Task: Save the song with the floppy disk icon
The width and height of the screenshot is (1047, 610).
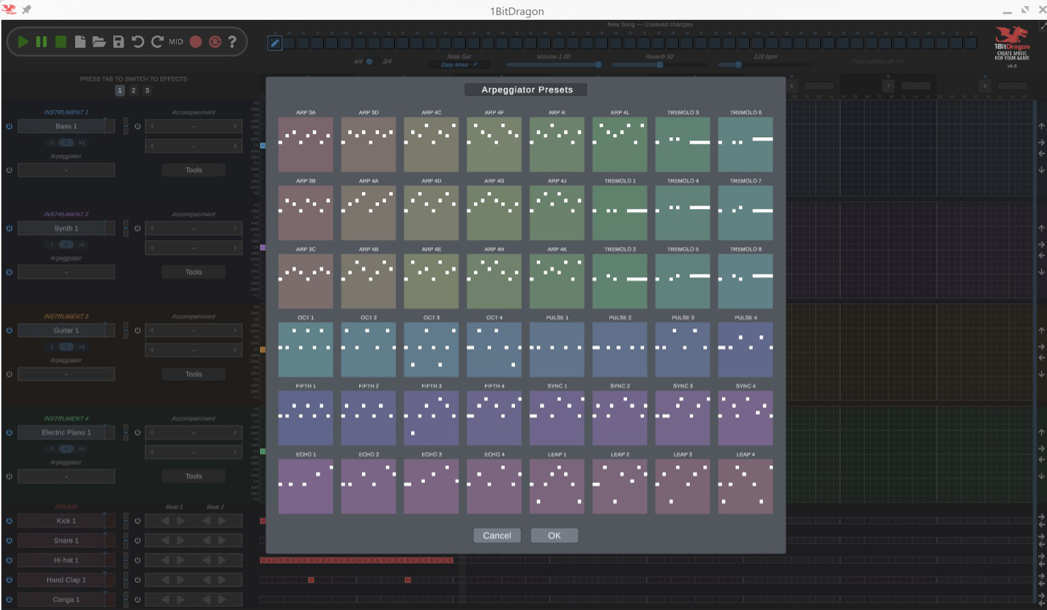Action: (x=118, y=42)
